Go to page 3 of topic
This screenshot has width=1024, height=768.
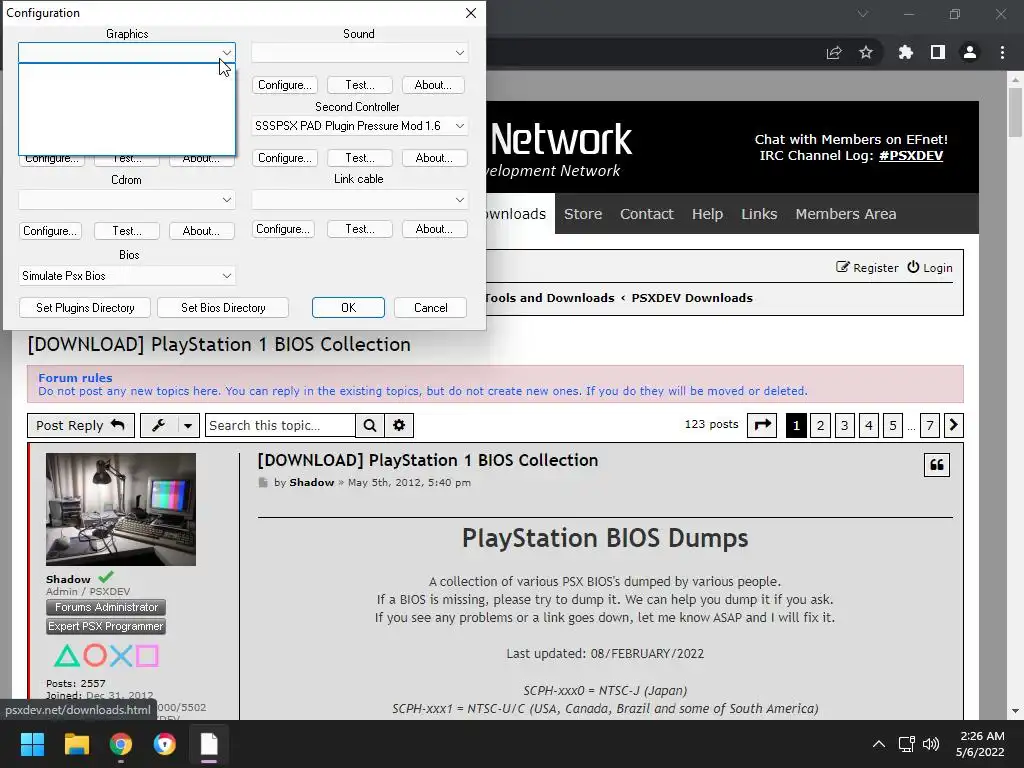(844, 426)
